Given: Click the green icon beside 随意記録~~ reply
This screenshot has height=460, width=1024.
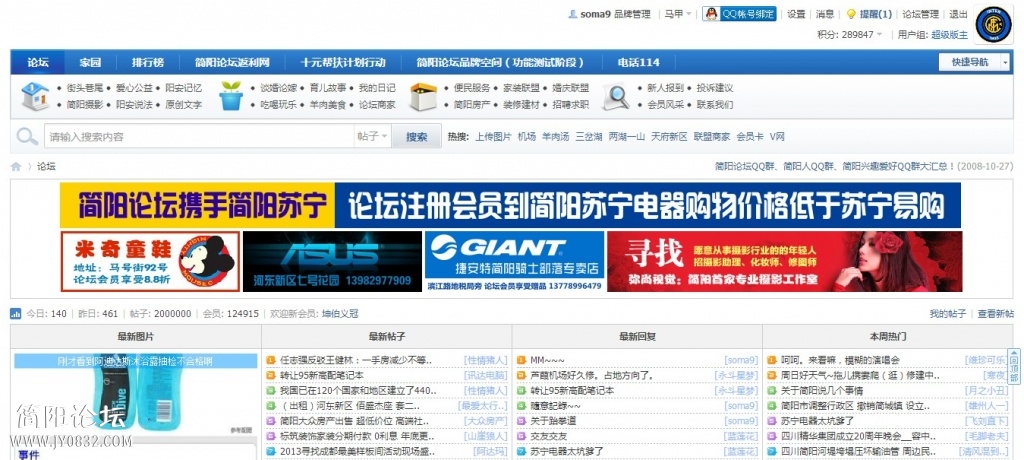Looking at the screenshot, I should (x=521, y=406).
